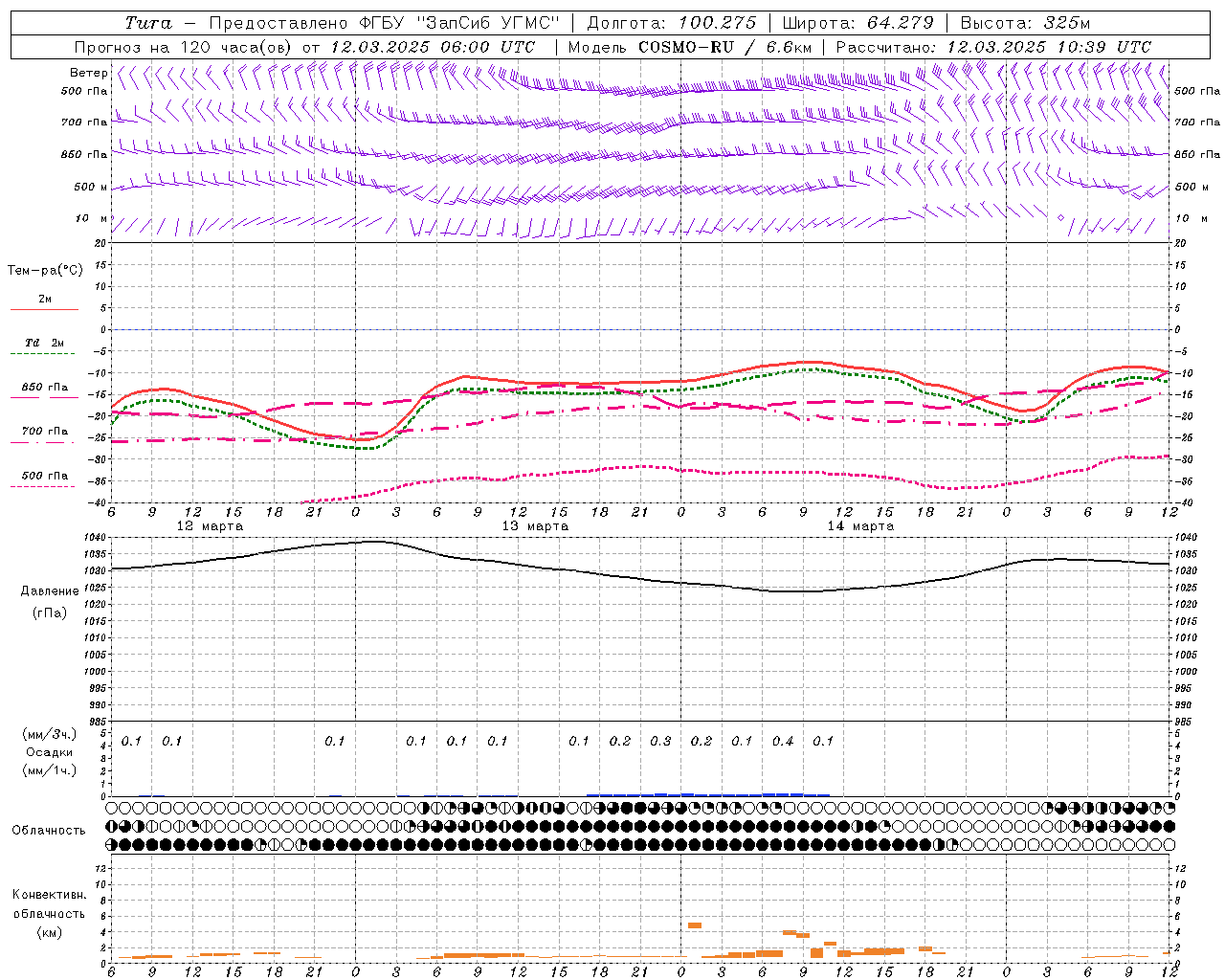Click the "2м" temperature legend entry
Image resolution: width=1225 pixels, height=980 pixels.
point(45,299)
